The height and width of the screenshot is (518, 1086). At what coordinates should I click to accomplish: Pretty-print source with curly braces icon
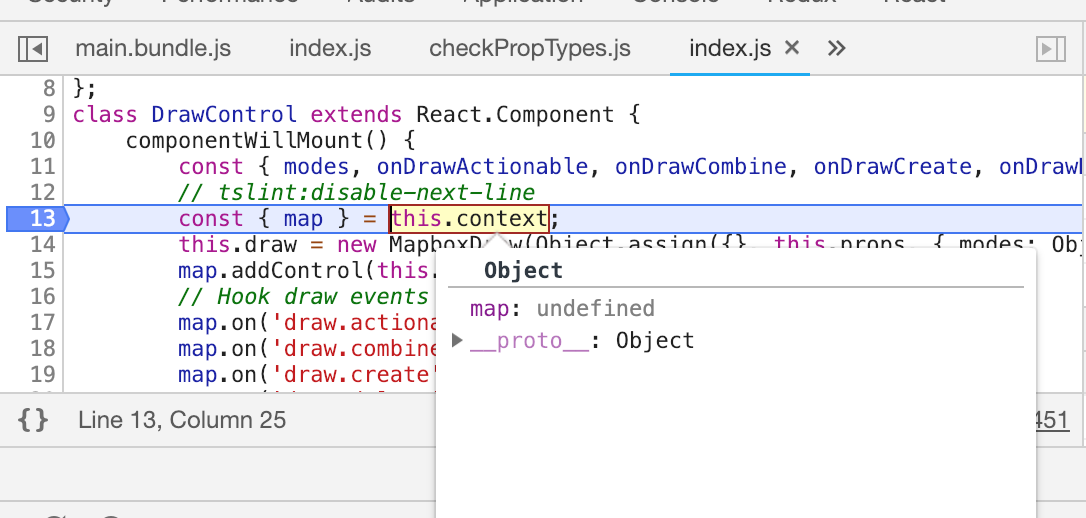click(x=33, y=420)
